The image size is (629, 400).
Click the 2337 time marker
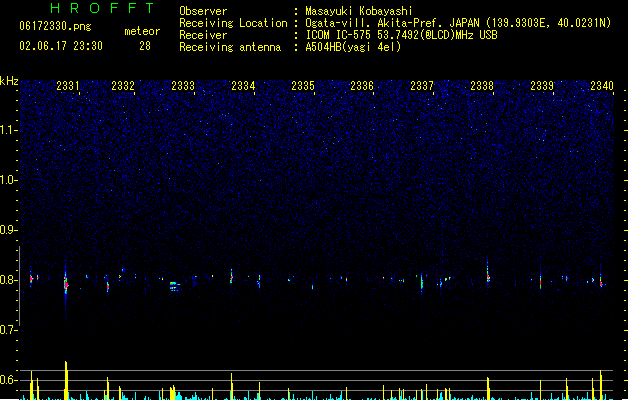click(422, 86)
